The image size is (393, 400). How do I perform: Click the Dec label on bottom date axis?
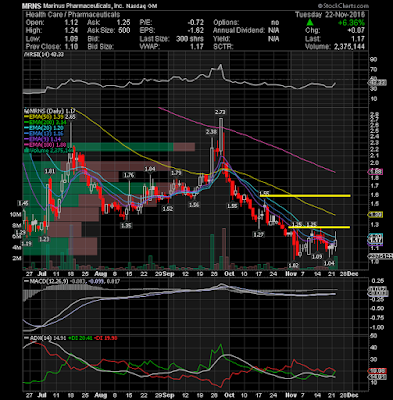tap(352, 395)
